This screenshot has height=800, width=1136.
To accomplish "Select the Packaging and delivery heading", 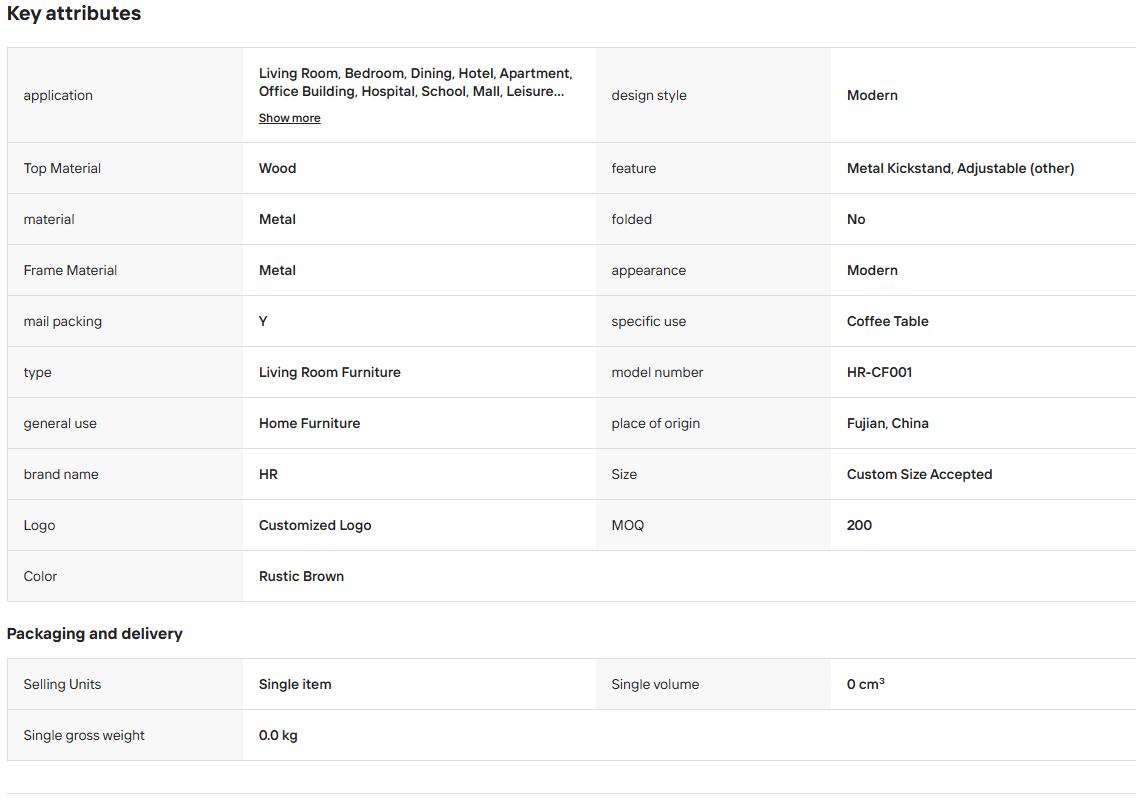I will click(95, 633).
